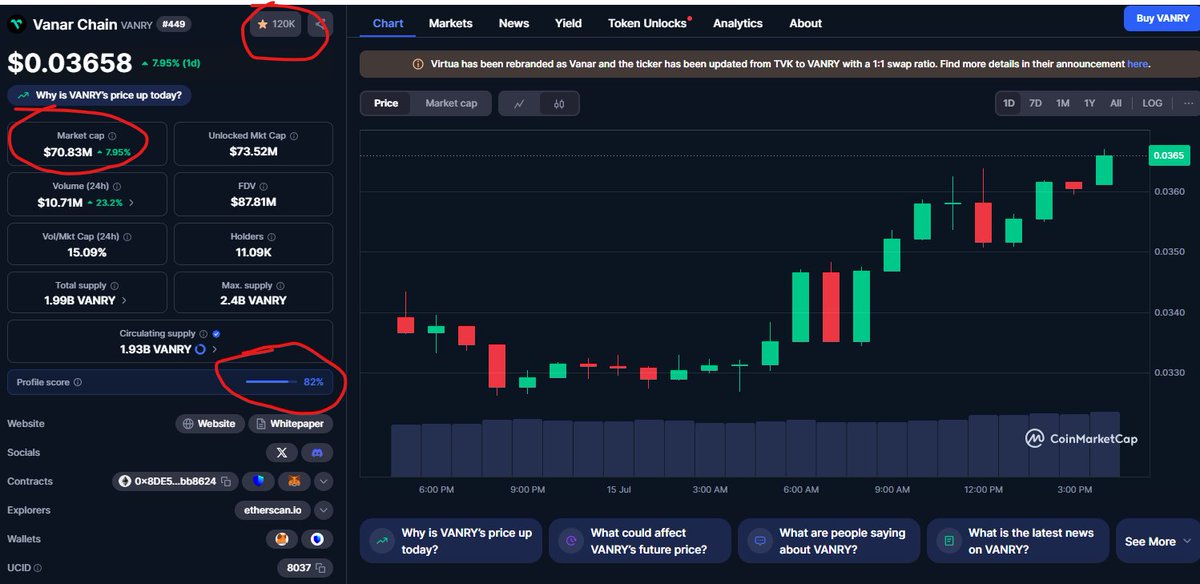Set chart range to 1D

(x=1010, y=103)
